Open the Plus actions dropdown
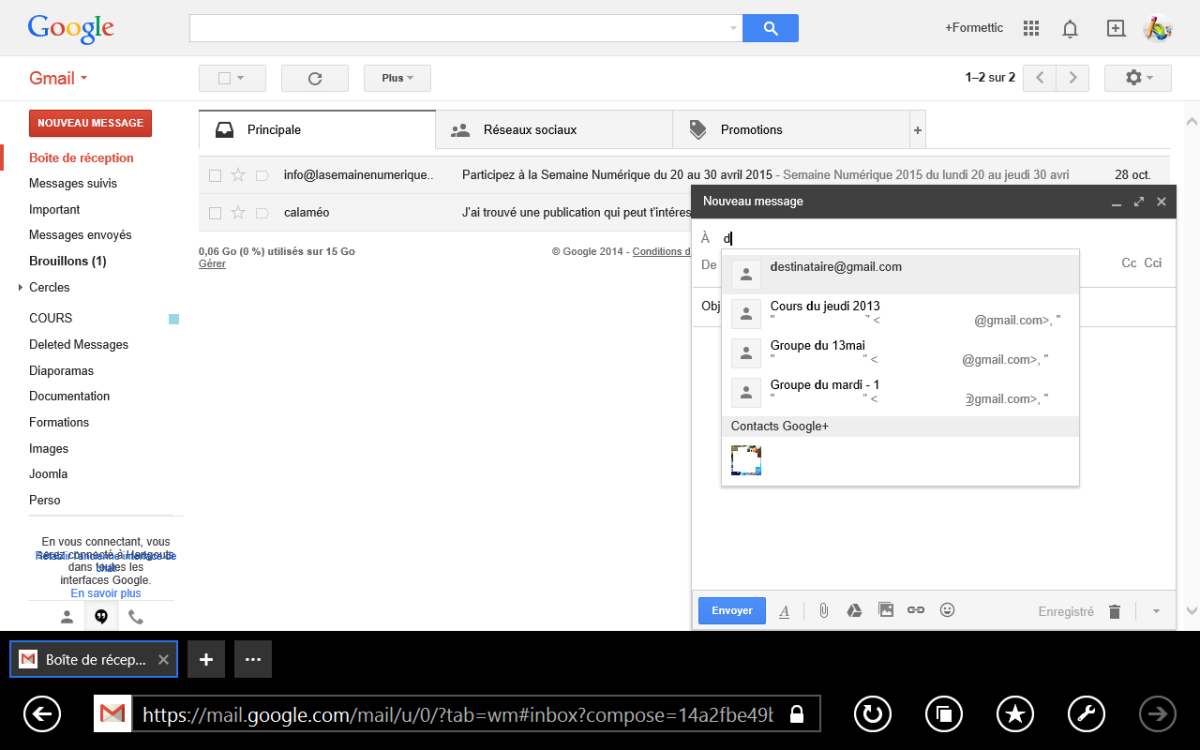Screen dimensions: 1200x750 (x=397, y=78)
